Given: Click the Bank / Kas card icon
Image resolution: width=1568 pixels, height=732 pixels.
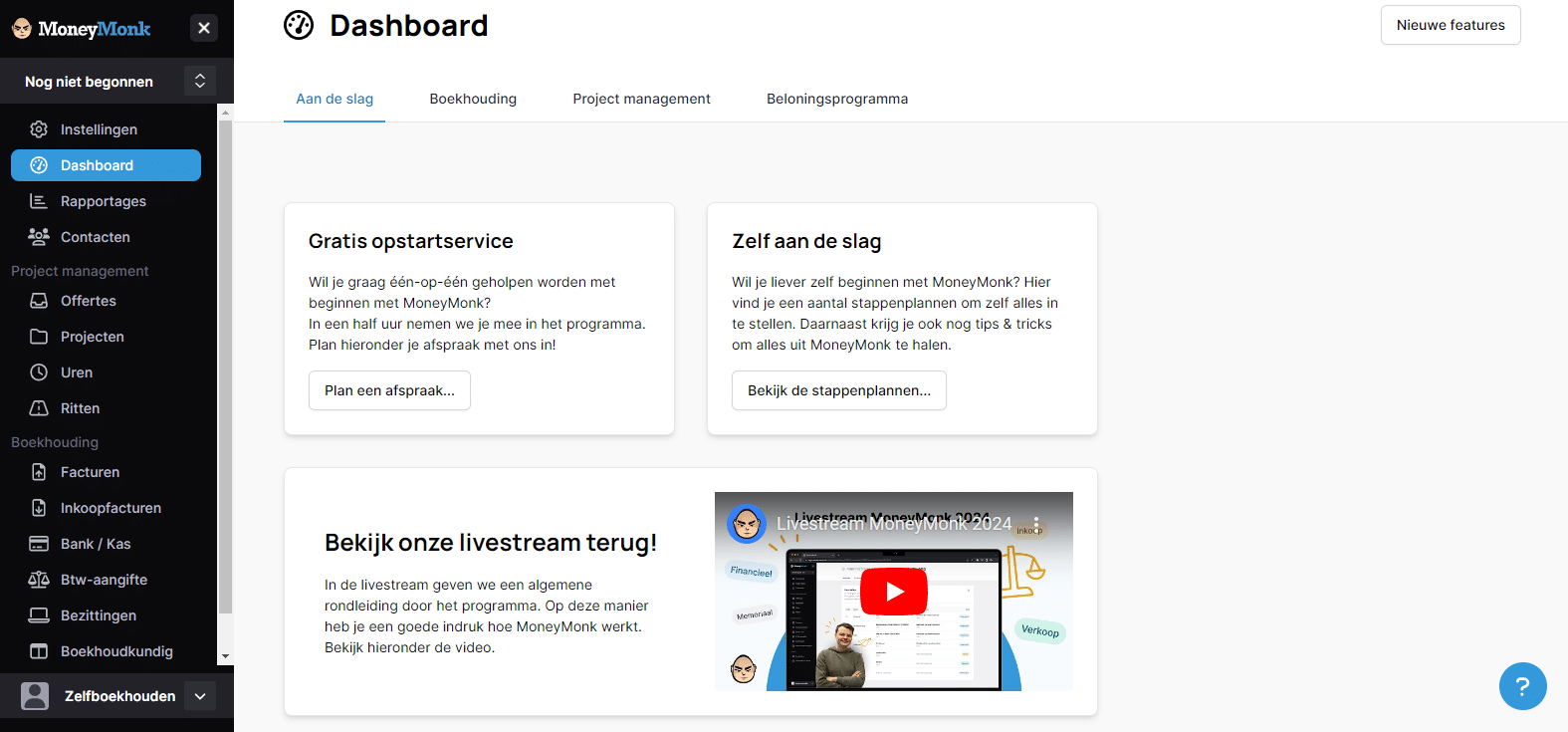Looking at the screenshot, I should click(x=39, y=544).
